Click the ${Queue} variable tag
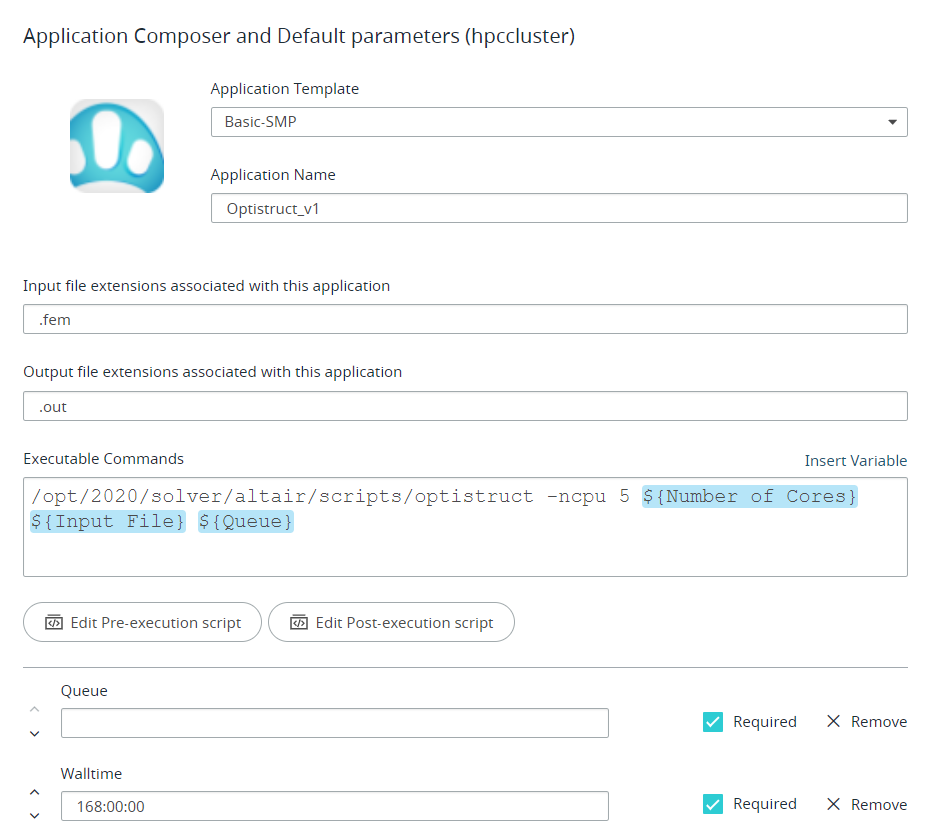 tap(246, 521)
